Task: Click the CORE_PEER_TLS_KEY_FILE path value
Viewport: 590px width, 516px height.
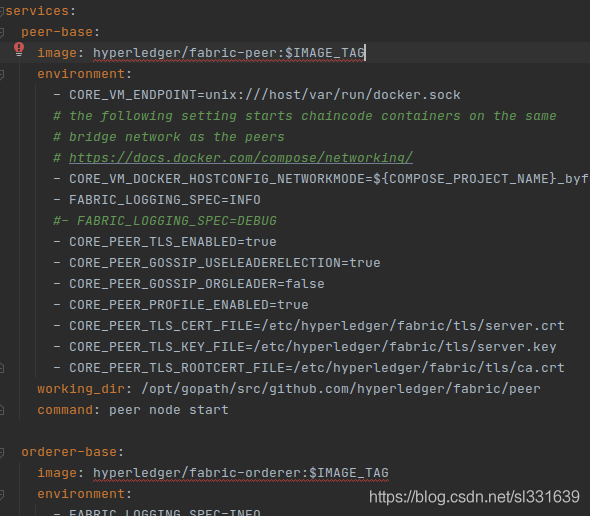Action: (x=404, y=347)
